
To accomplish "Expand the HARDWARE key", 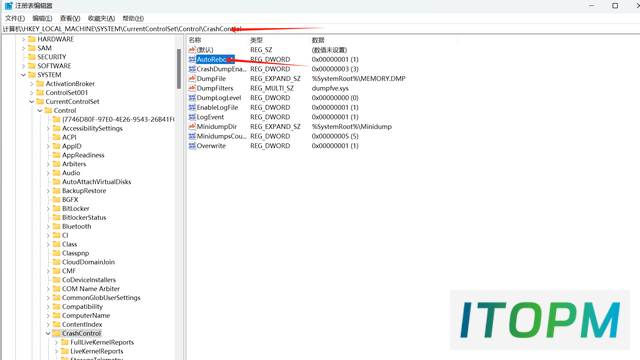I will (23, 39).
